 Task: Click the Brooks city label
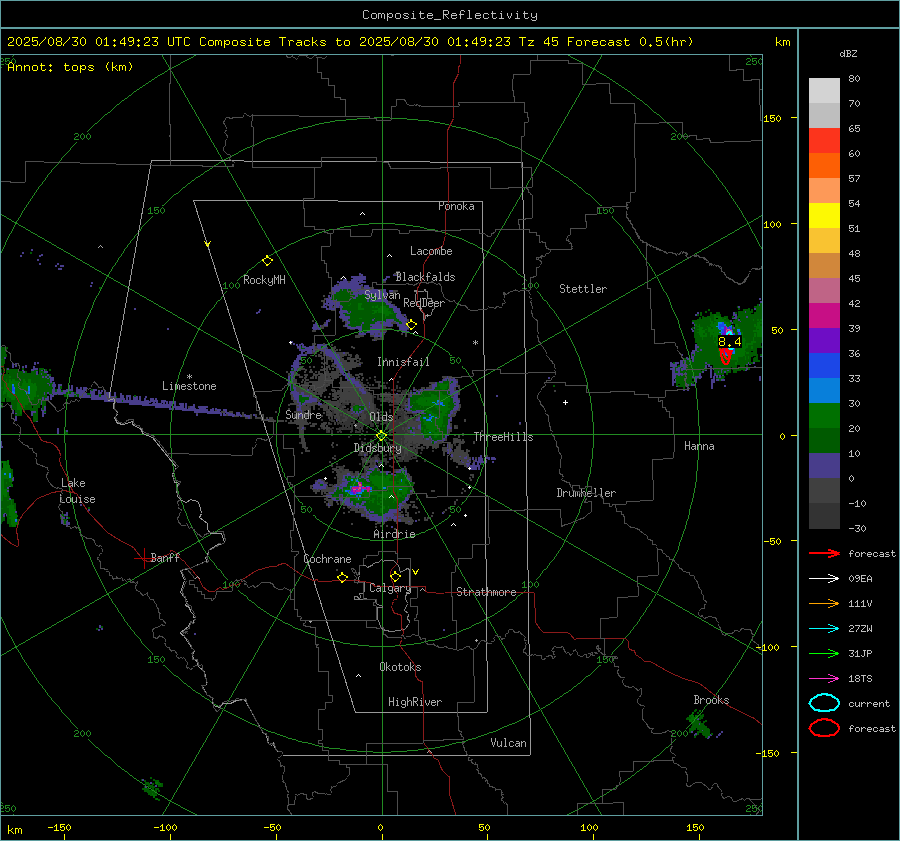point(711,700)
